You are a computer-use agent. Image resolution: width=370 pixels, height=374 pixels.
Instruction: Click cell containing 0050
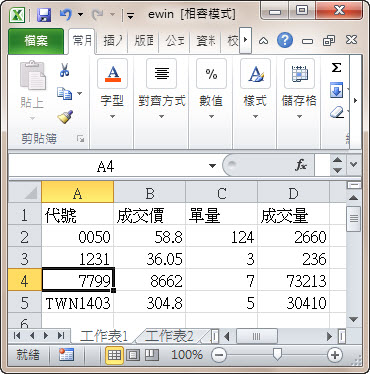[78, 236]
